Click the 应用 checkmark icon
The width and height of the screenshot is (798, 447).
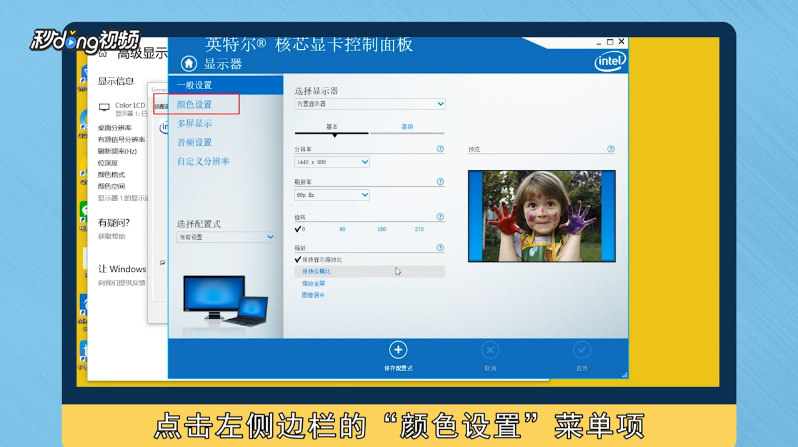(582, 350)
